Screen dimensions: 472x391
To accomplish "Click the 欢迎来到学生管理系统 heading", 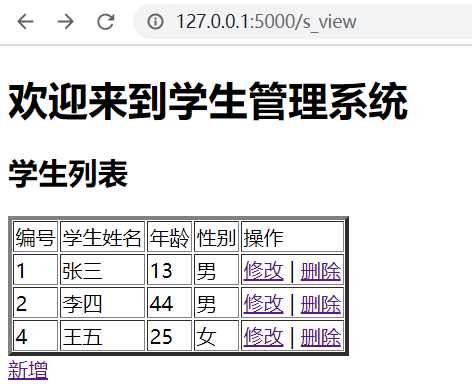I will pyautogui.click(x=208, y=101).
